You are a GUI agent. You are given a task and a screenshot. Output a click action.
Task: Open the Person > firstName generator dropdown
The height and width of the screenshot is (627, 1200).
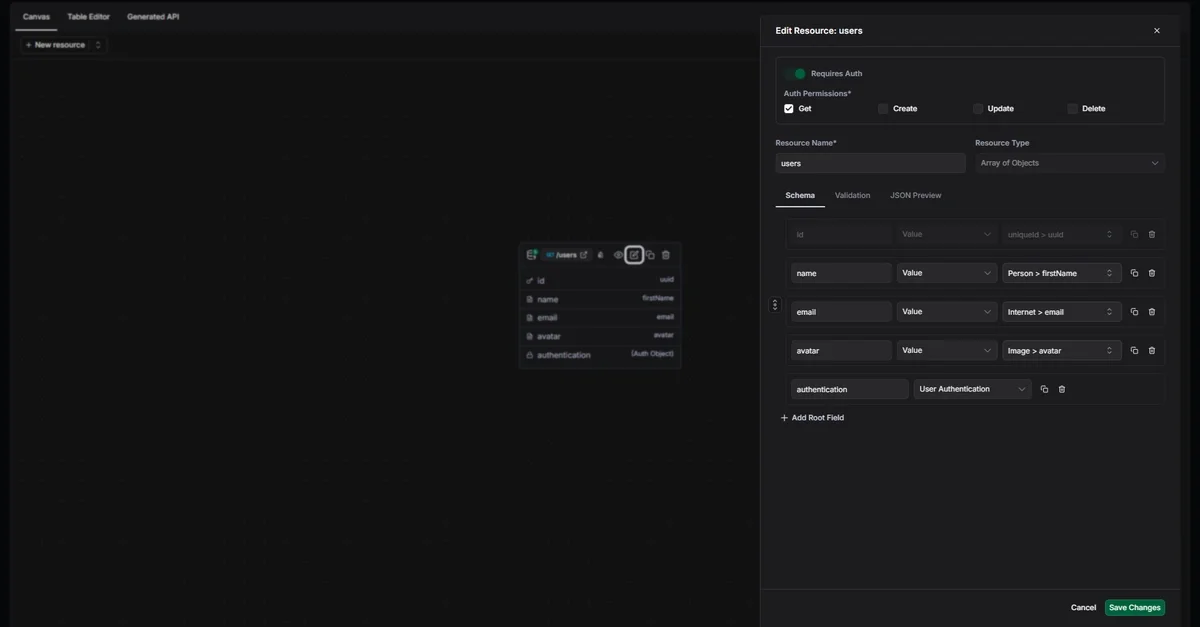pos(1061,273)
